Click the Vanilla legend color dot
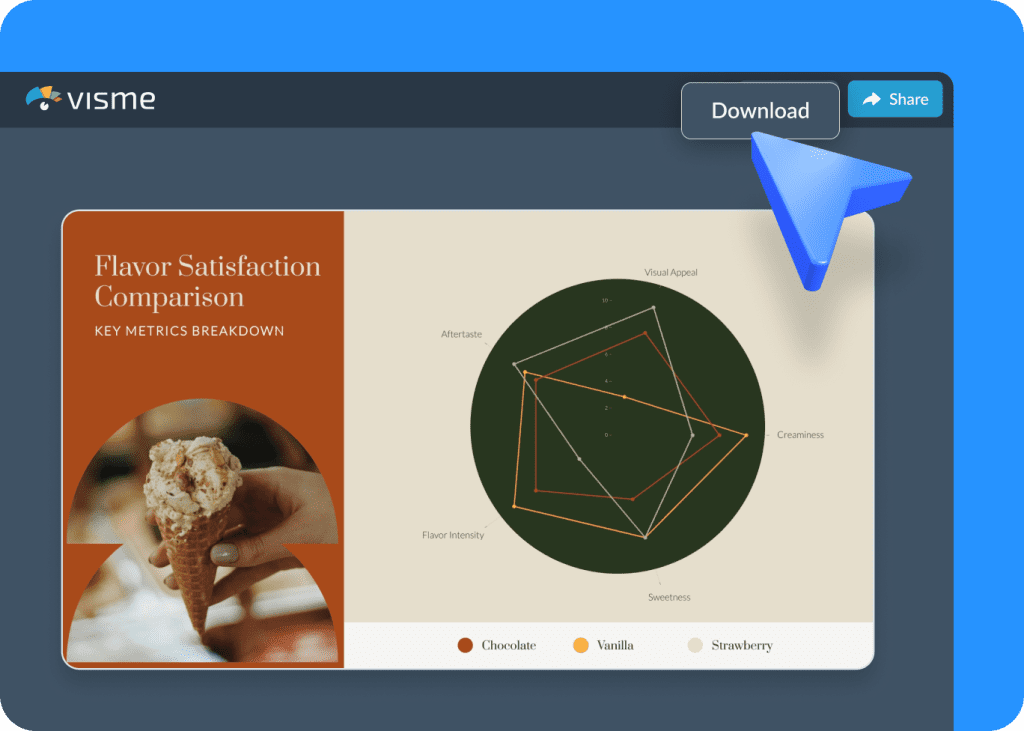This screenshot has height=731, width=1024. [580, 645]
